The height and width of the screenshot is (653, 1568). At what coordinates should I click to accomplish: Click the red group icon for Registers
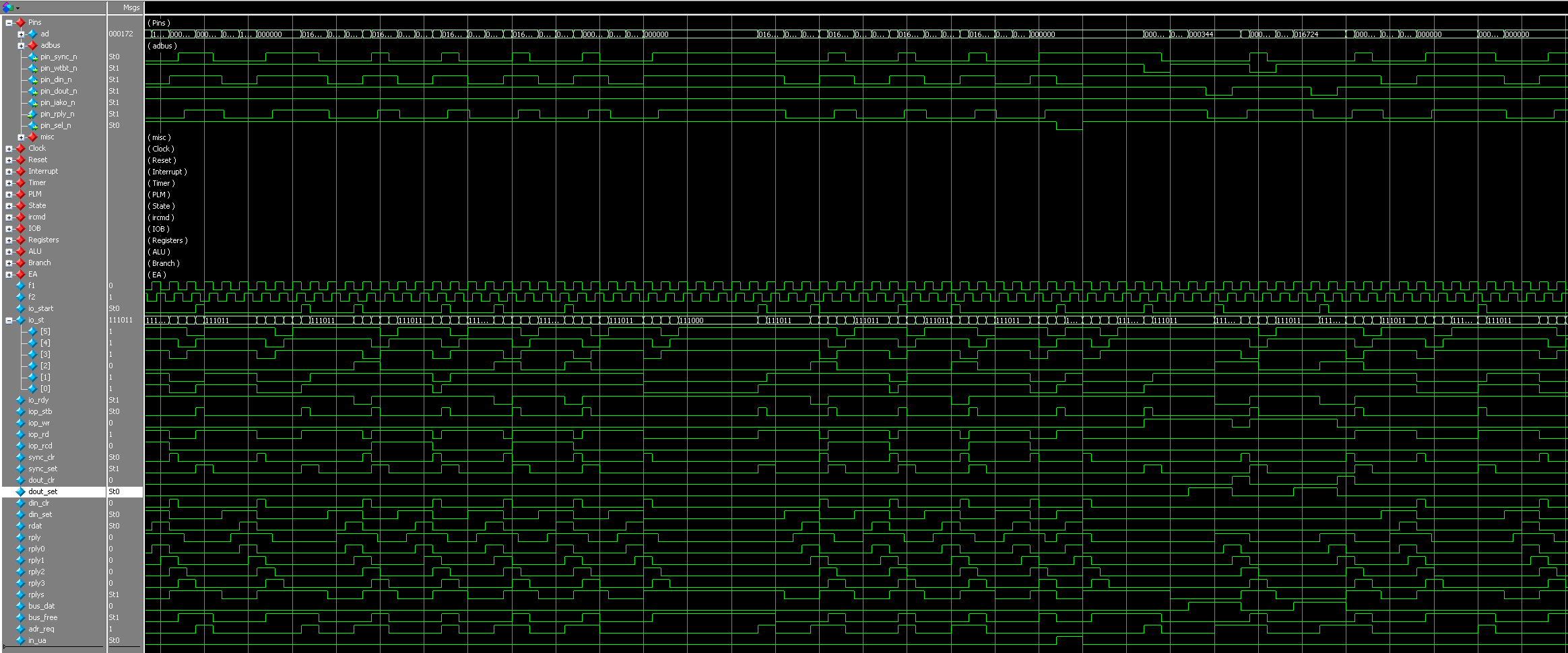(20, 240)
